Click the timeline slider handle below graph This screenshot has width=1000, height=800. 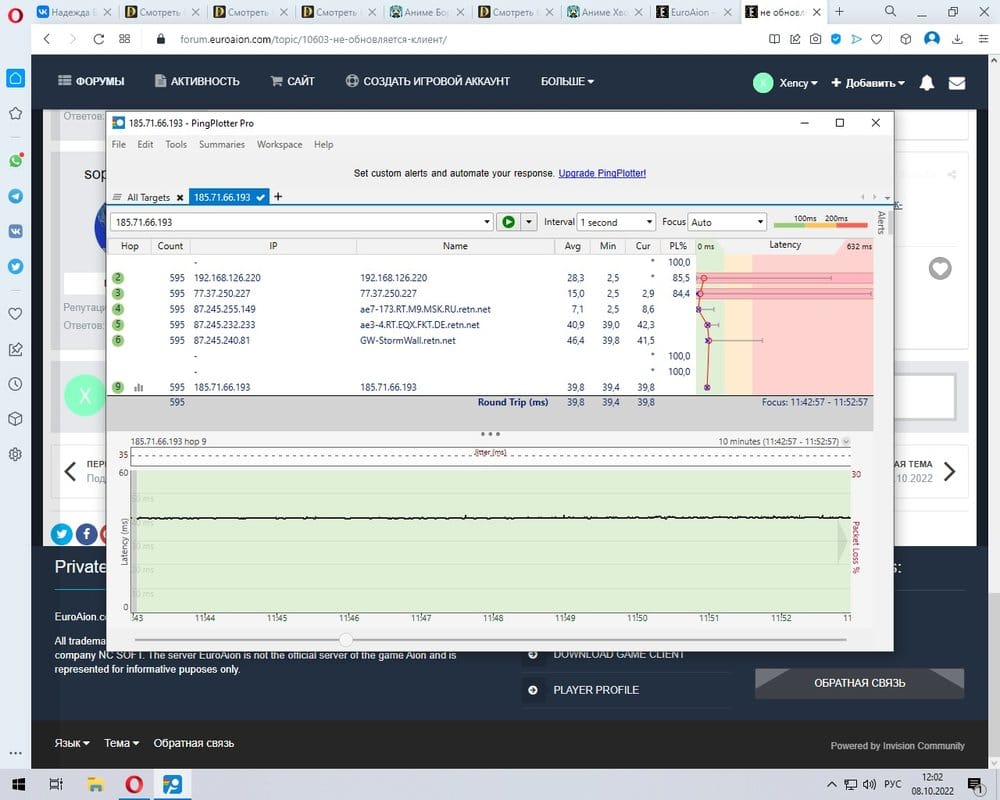click(x=345, y=639)
